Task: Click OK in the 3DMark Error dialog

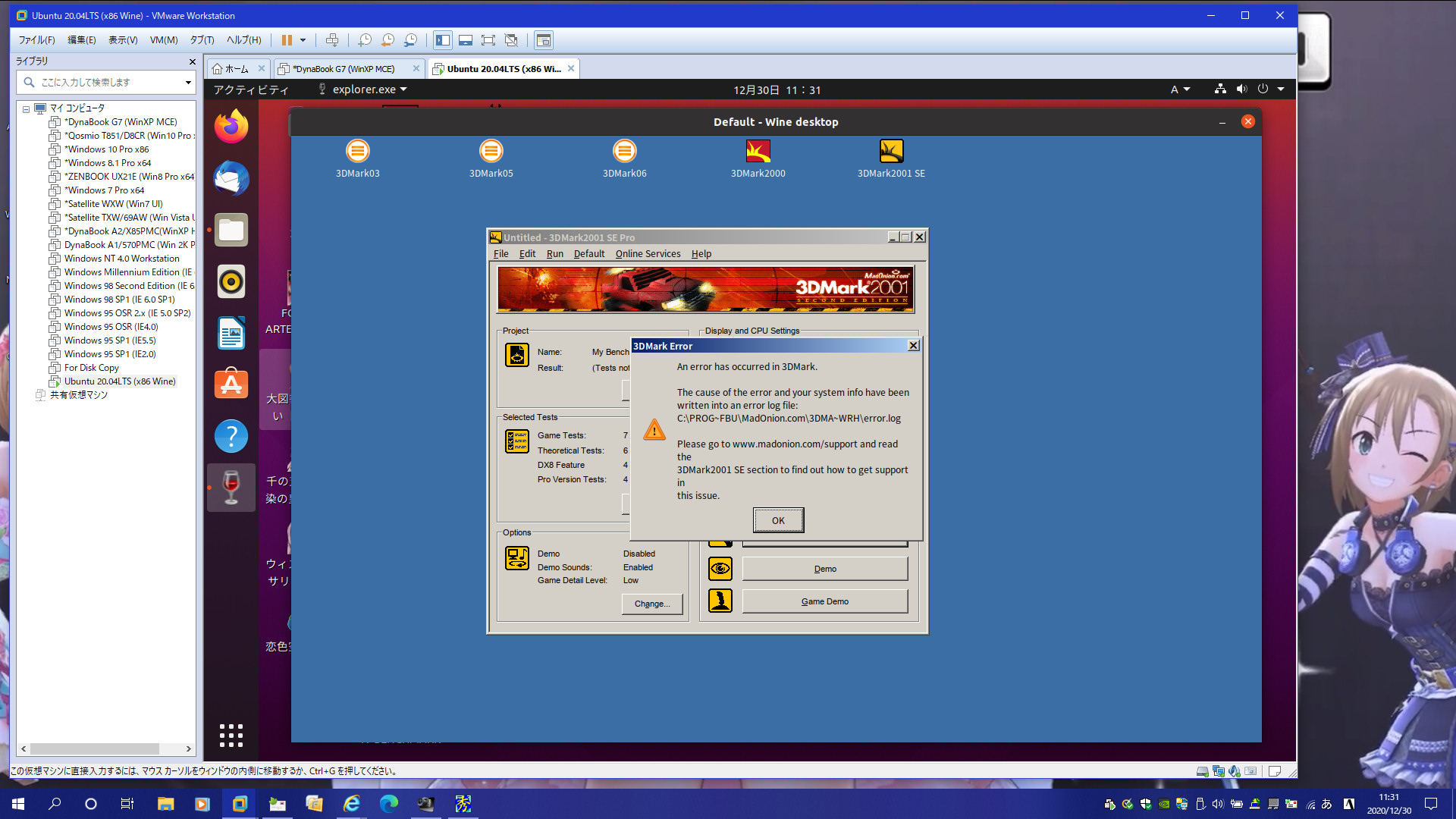Action: pos(778,520)
